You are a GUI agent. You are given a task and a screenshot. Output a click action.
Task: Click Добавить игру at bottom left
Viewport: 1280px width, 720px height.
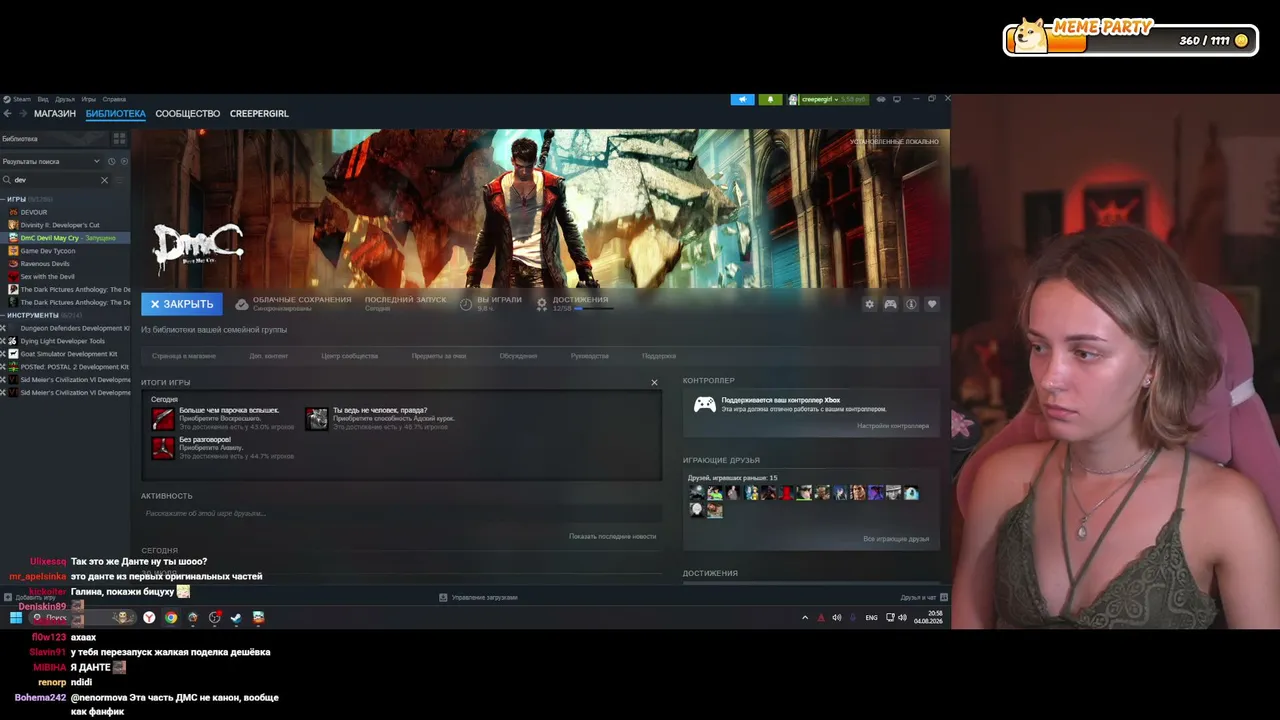(30, 598)
